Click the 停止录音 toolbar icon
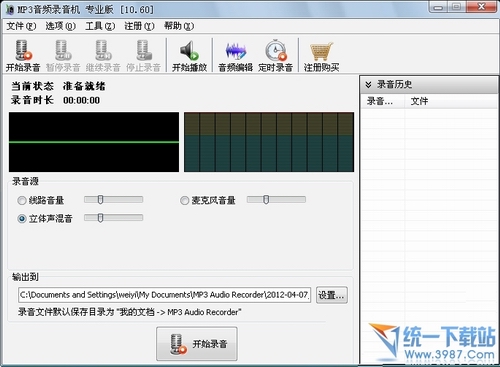The width and height of the screenshot is (500, 367). click(144, 50)
